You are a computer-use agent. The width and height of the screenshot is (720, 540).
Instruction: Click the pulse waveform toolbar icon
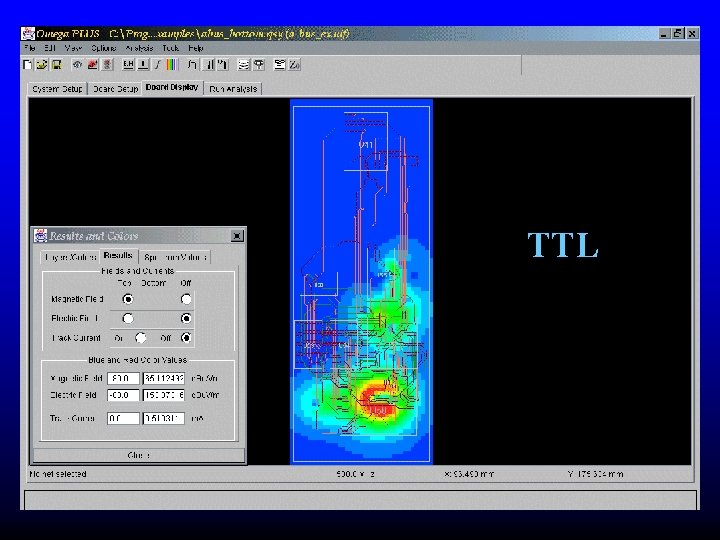tap(192, 65)
